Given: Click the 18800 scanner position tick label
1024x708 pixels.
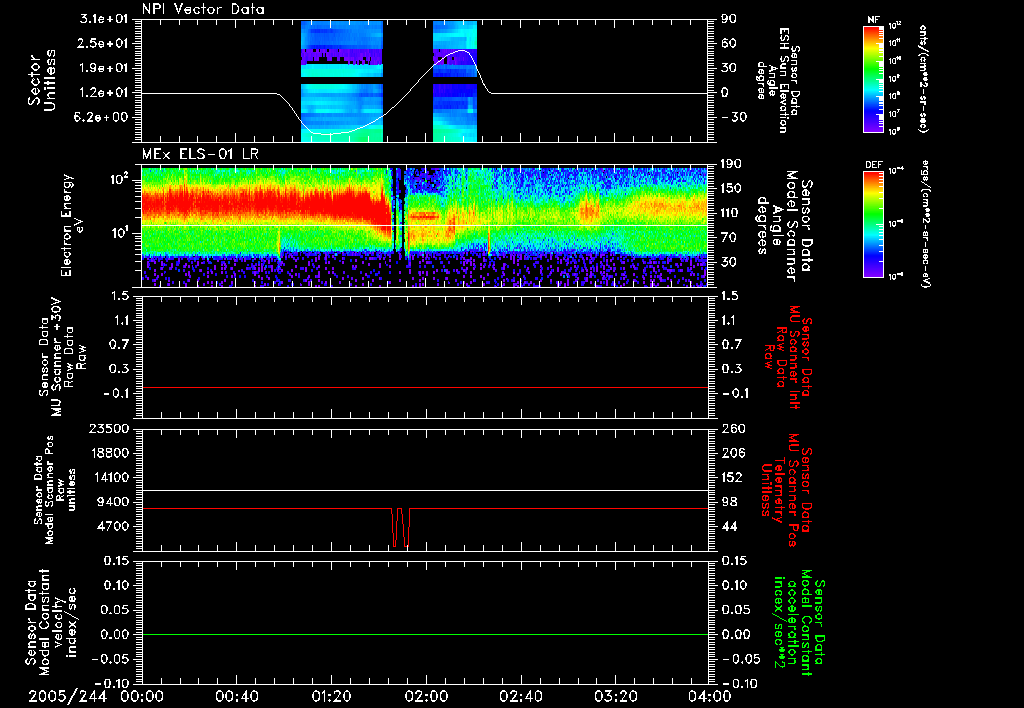Looking at the screenshot, I should point(110,453).
